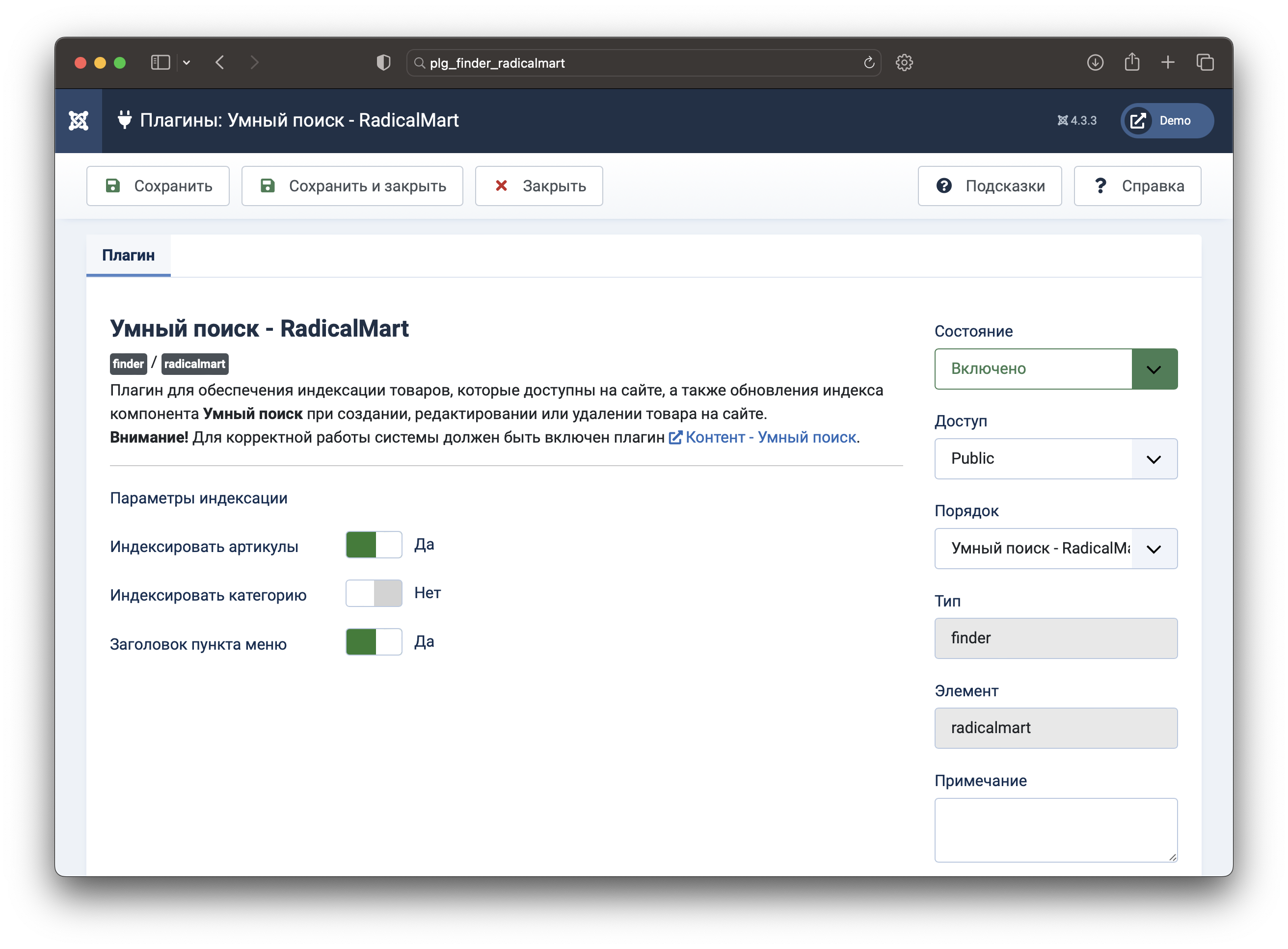
Task: Click Сохранить и закрыть button
Action: [352, 186]
